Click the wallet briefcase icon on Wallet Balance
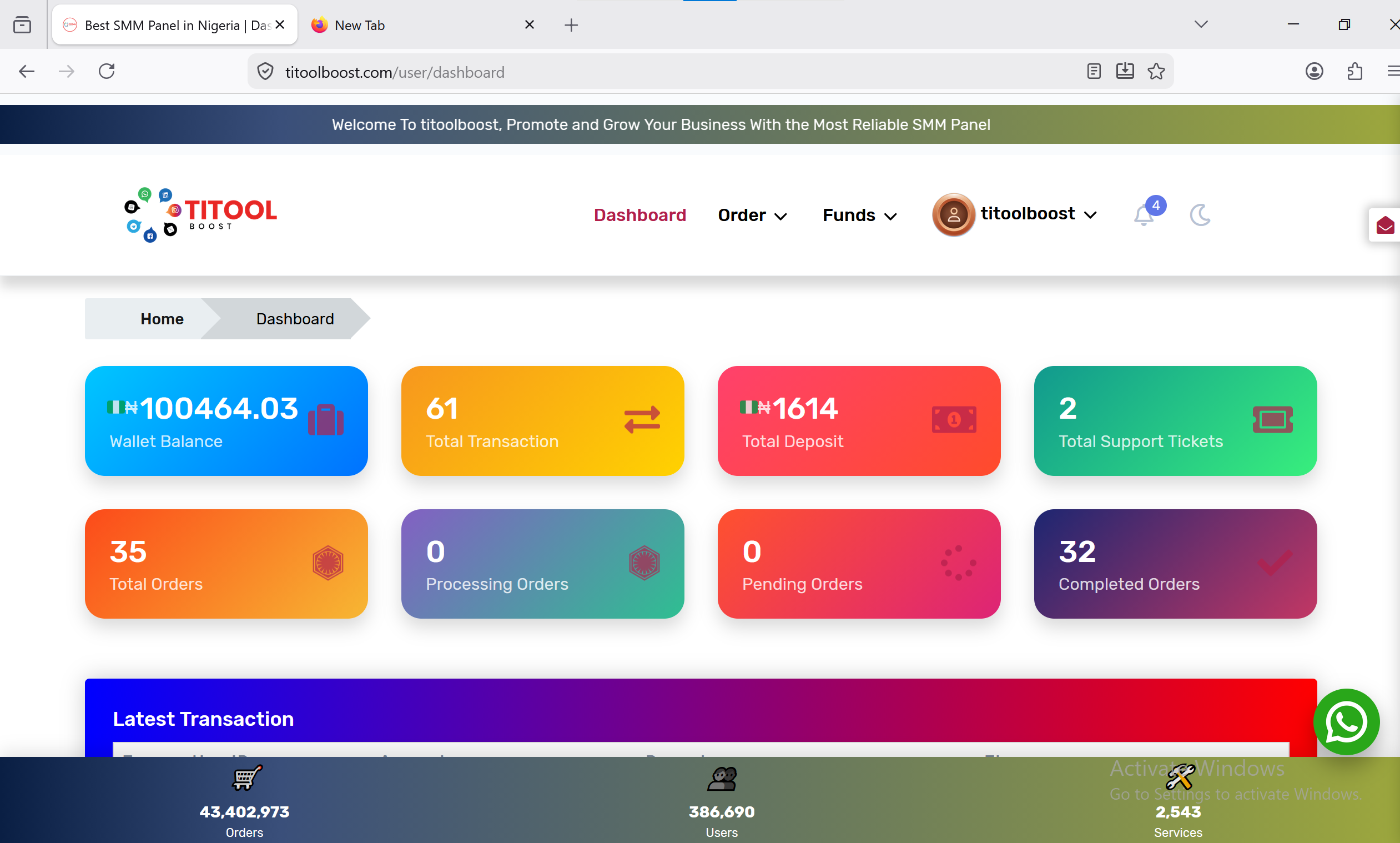 point(326,420)
